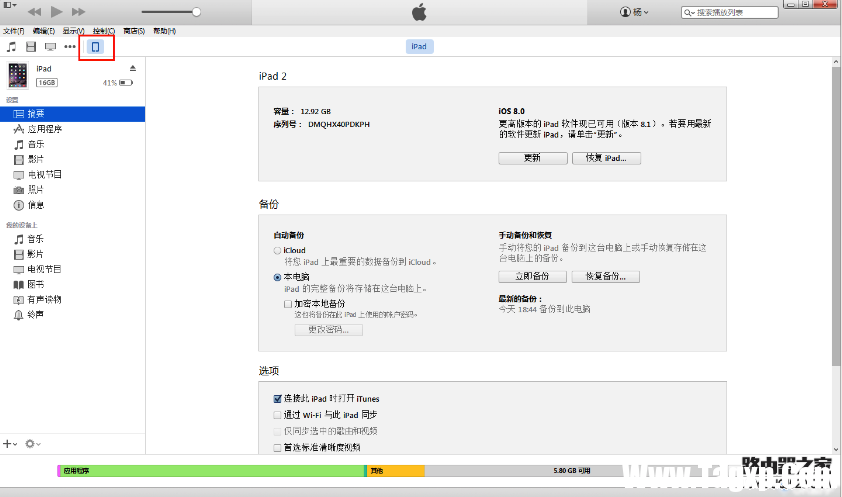
Task: Click the 更改密码... button
Action: 329,330
